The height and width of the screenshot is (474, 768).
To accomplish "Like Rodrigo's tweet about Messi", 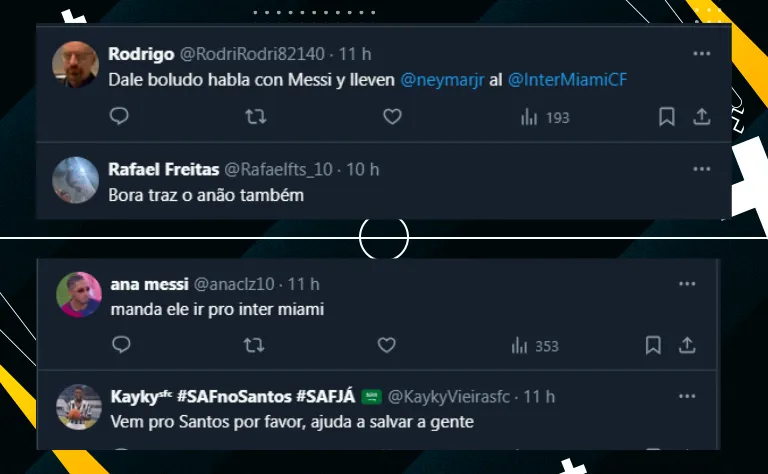I will pyautogui.click(x=392, y=117).
